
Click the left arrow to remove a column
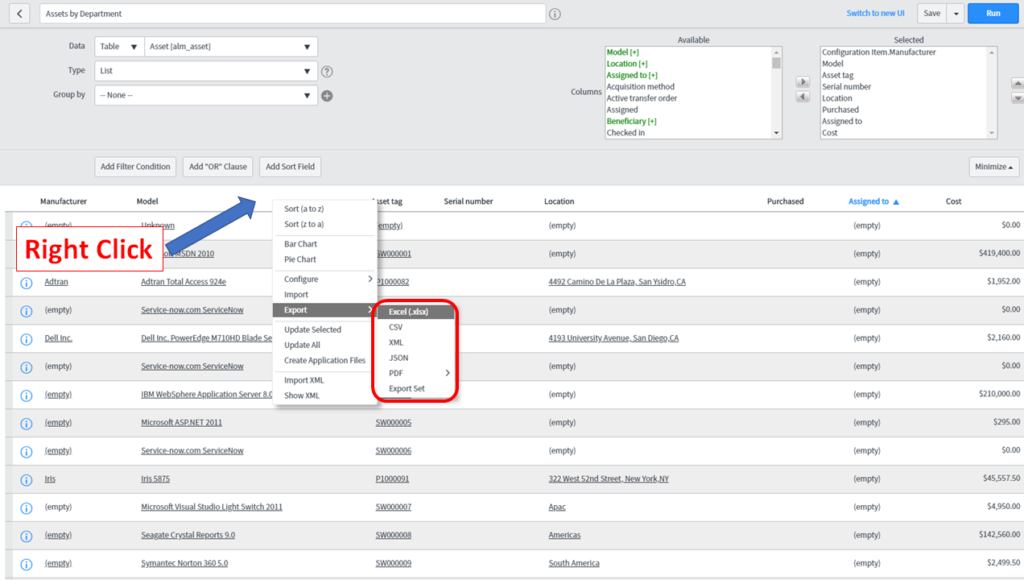coord(803,97)
